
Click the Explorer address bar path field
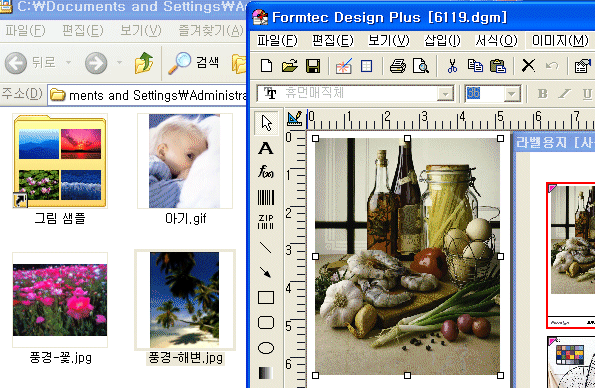point(148,95)
